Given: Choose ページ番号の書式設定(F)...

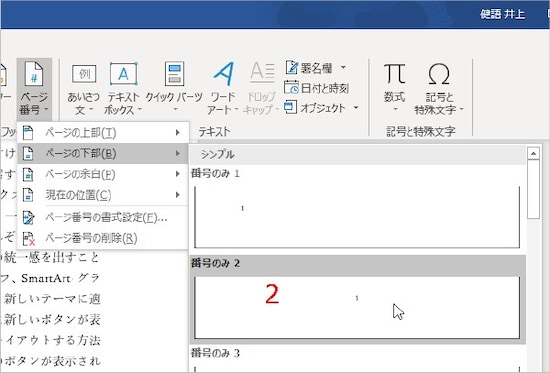Looking at the screenshot, I should pyautogui.click(x=102, y=218).
